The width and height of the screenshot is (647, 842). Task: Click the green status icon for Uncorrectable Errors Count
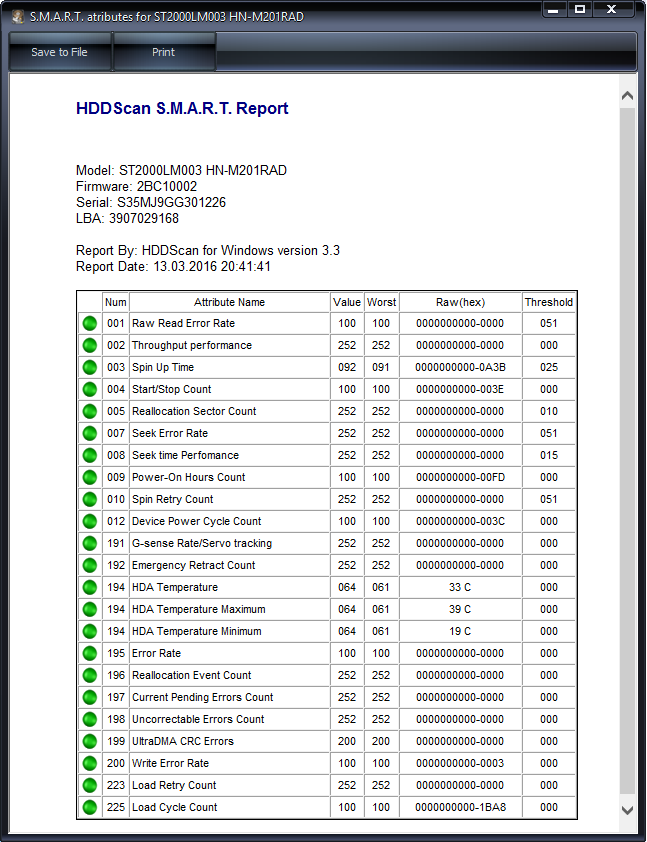coord(90,720)
